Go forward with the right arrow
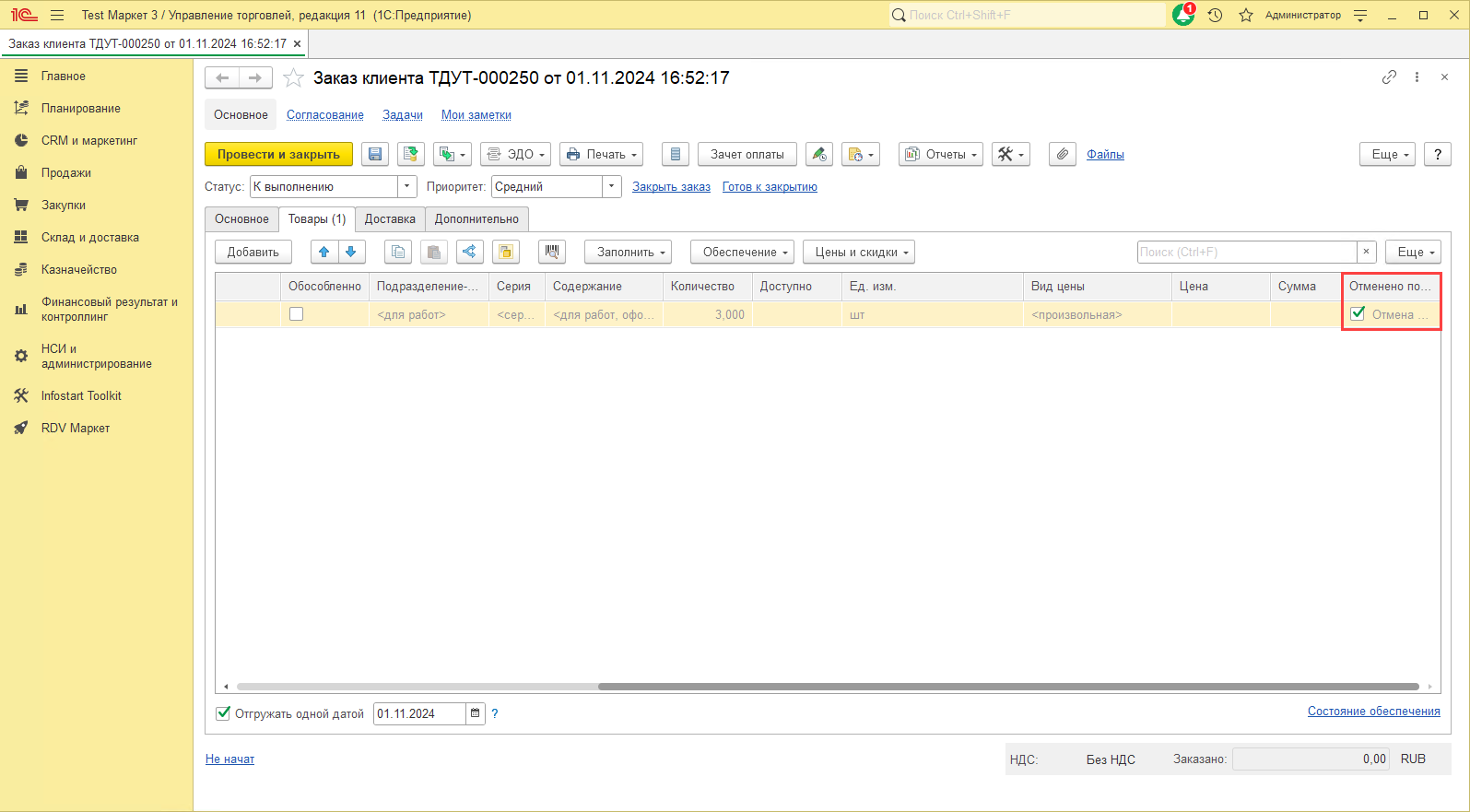 (255, 78)
